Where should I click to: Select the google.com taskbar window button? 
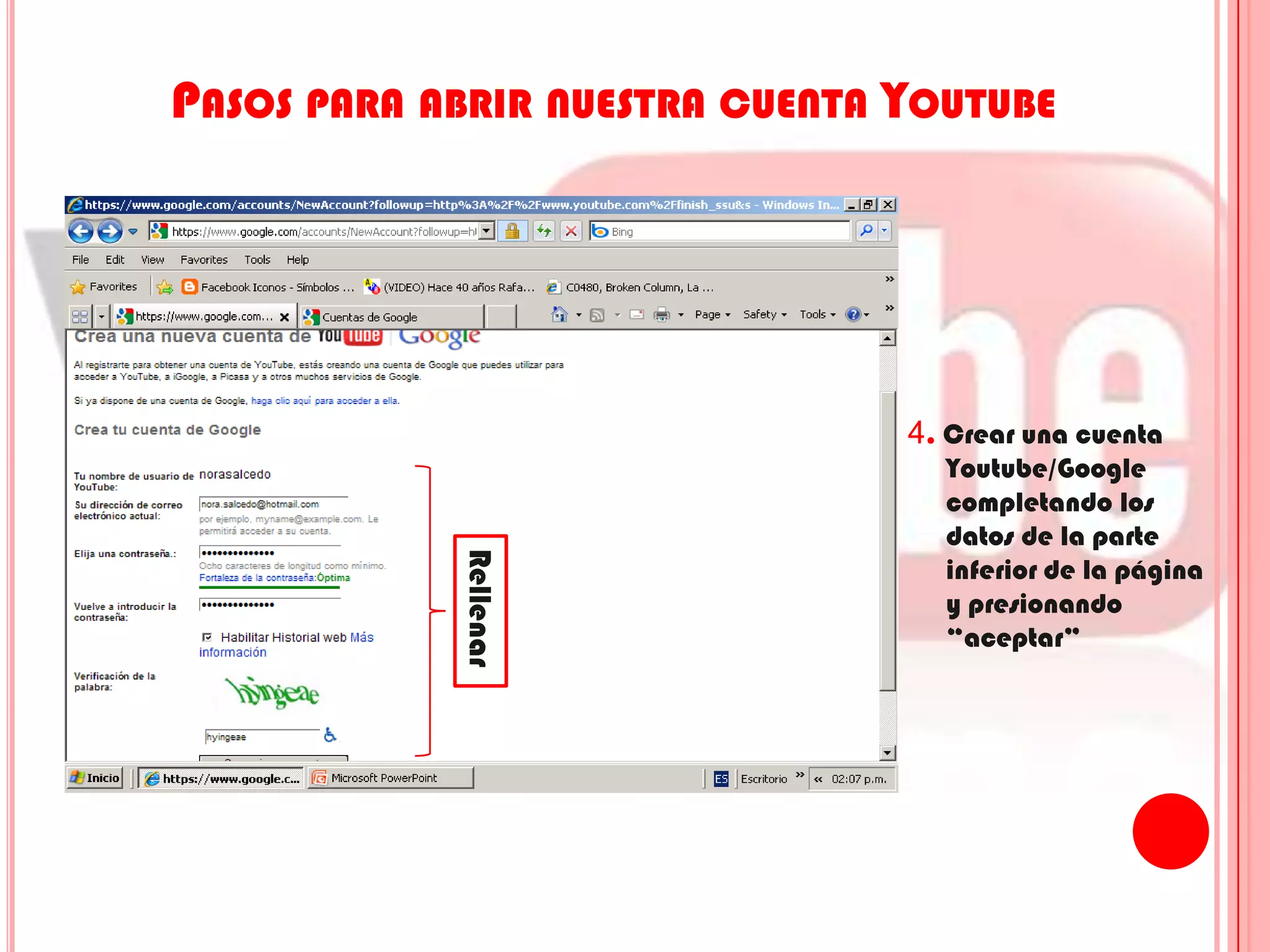(221, 778)
